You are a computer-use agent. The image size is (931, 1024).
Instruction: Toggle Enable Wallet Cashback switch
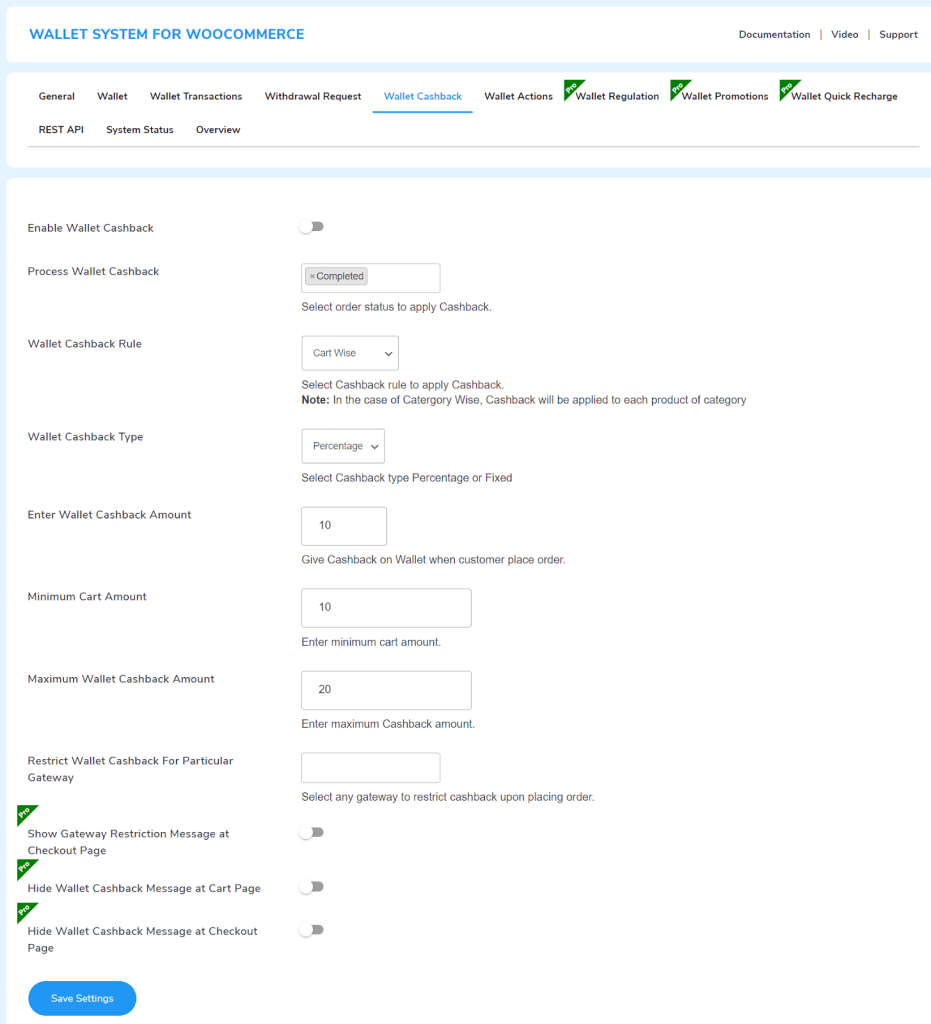[x=311, y=227]
